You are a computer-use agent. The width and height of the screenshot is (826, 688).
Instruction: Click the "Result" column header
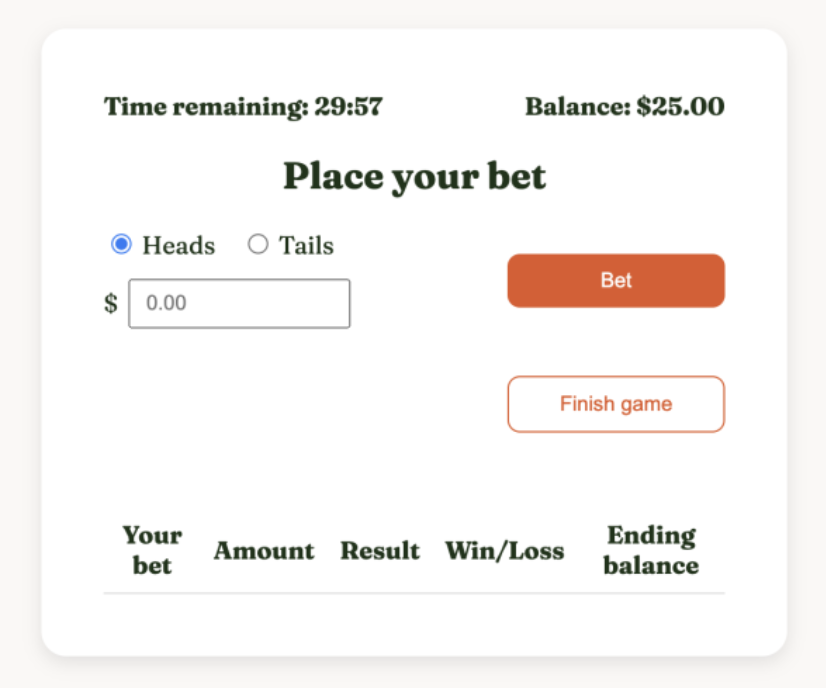380,551
